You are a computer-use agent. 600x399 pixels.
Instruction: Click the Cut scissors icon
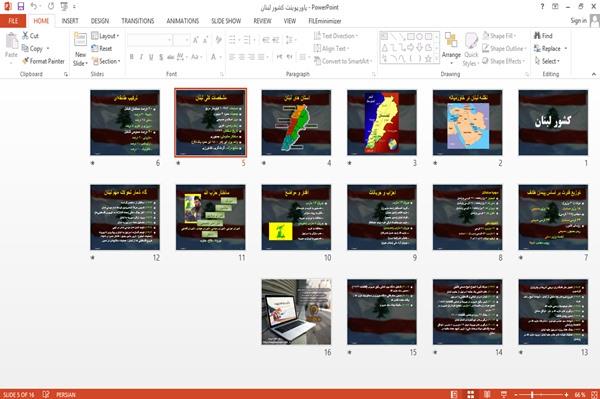[25, 36]
